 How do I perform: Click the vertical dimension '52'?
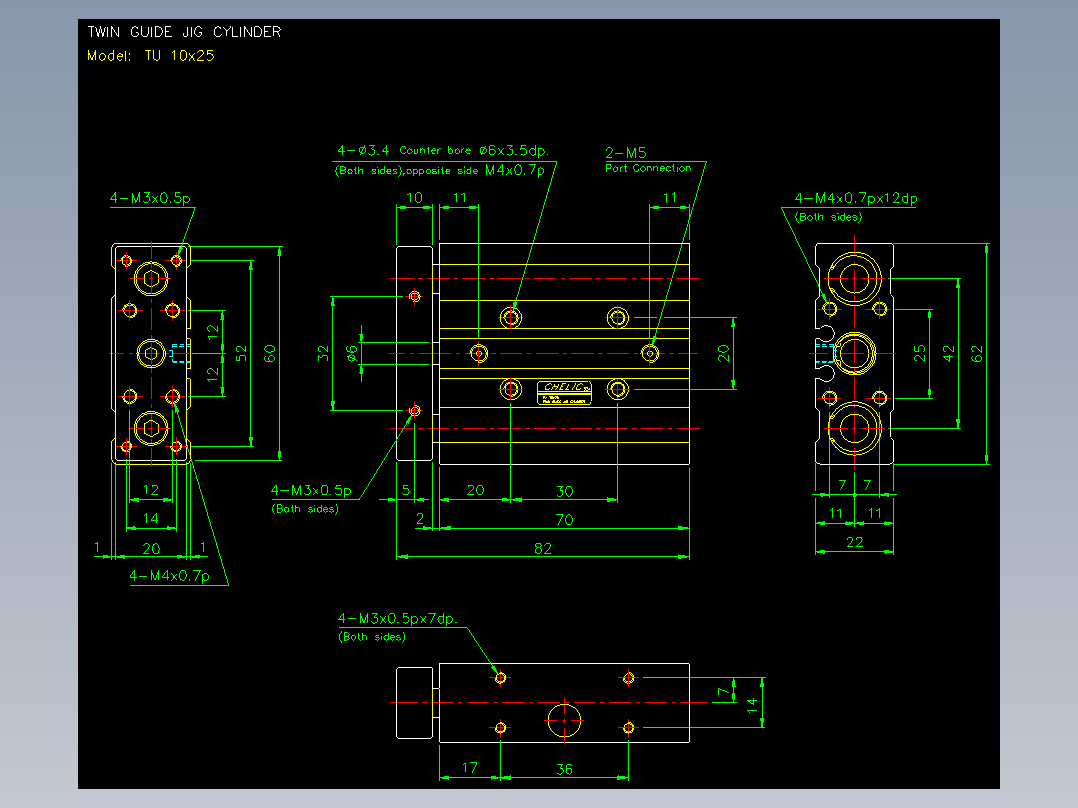pos(241,353)
